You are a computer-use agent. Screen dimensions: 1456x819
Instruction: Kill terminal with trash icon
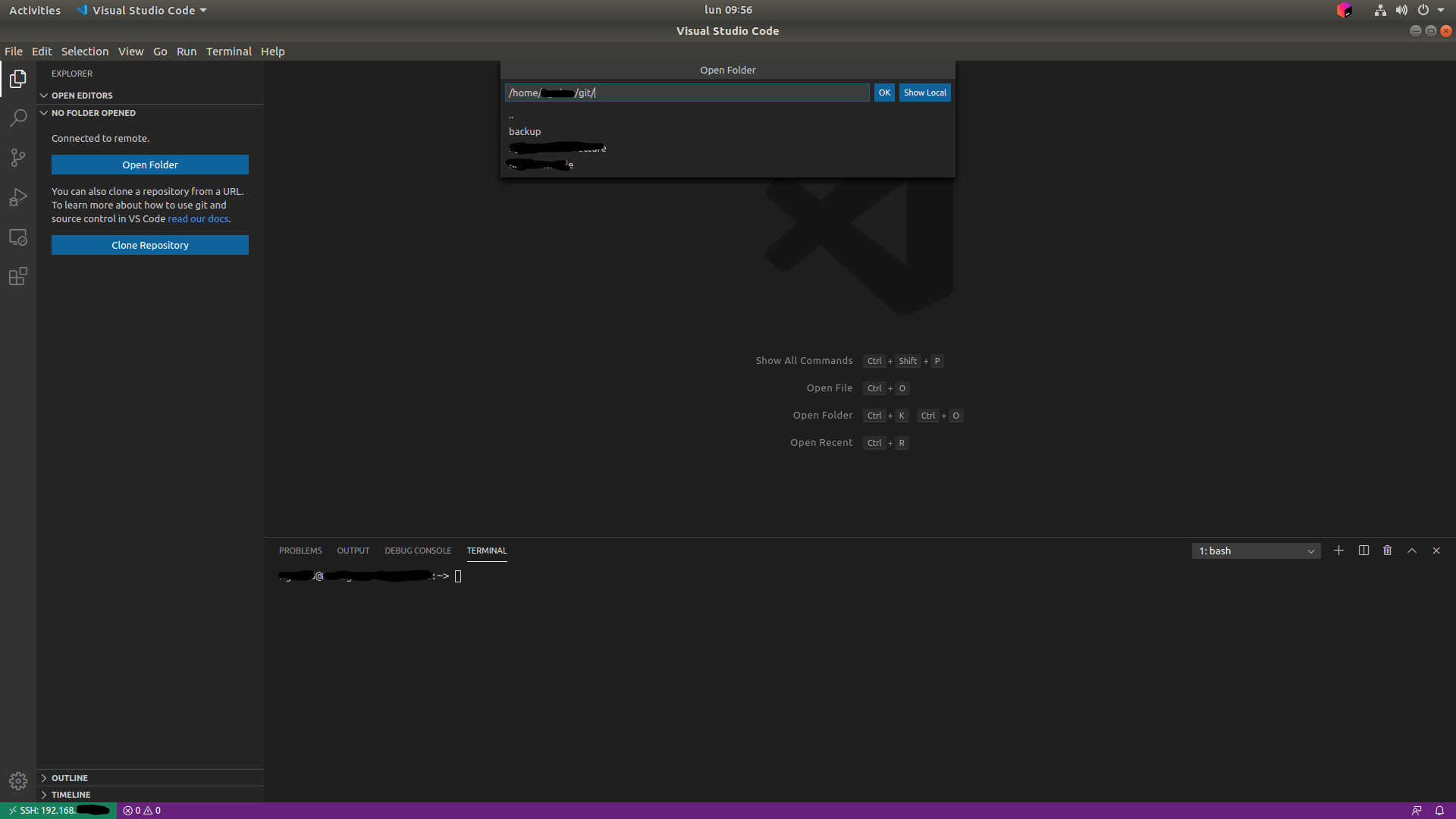click(x=1388, y=551)
